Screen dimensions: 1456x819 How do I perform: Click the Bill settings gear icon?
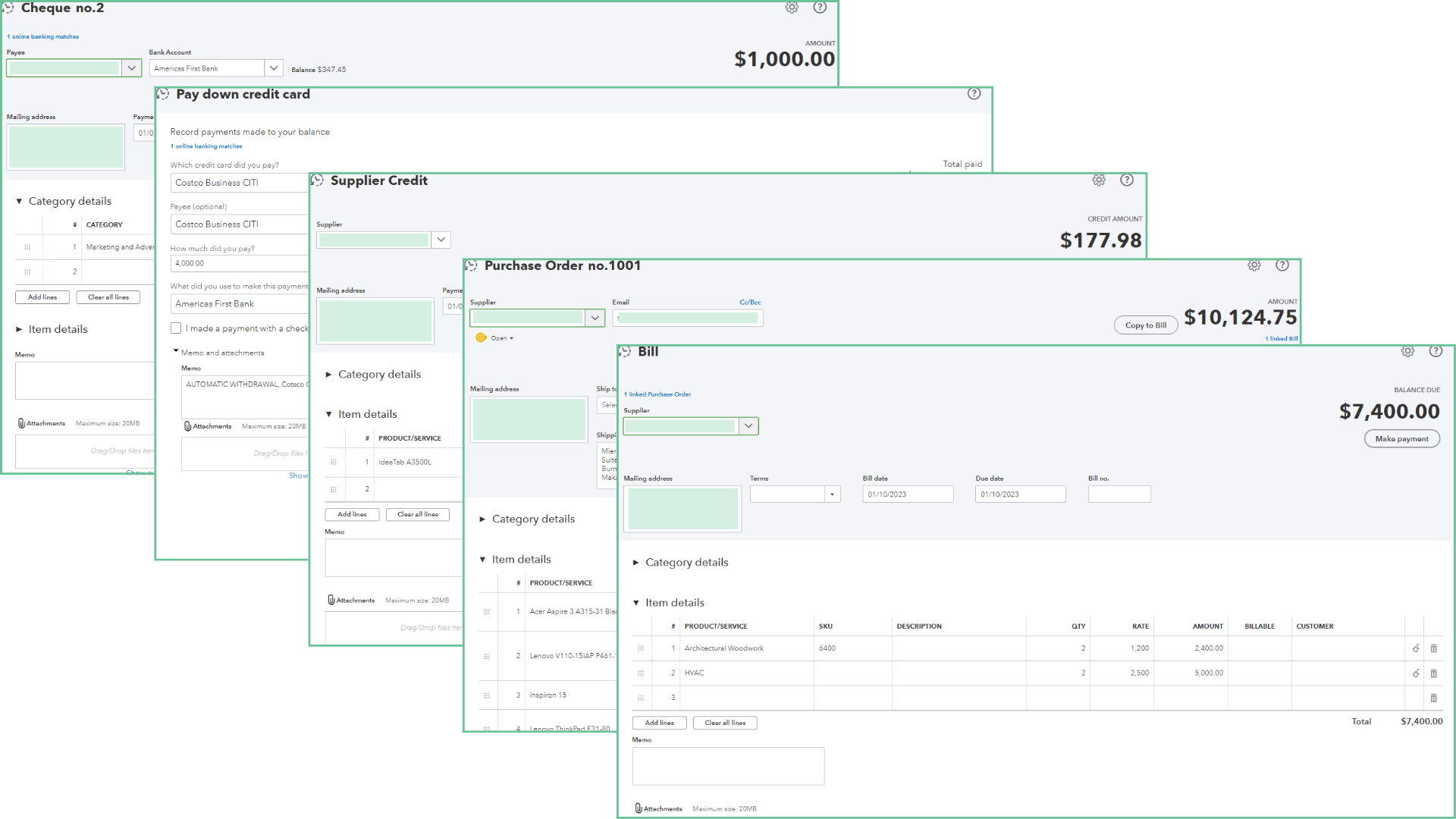(x=1407, y=351)
